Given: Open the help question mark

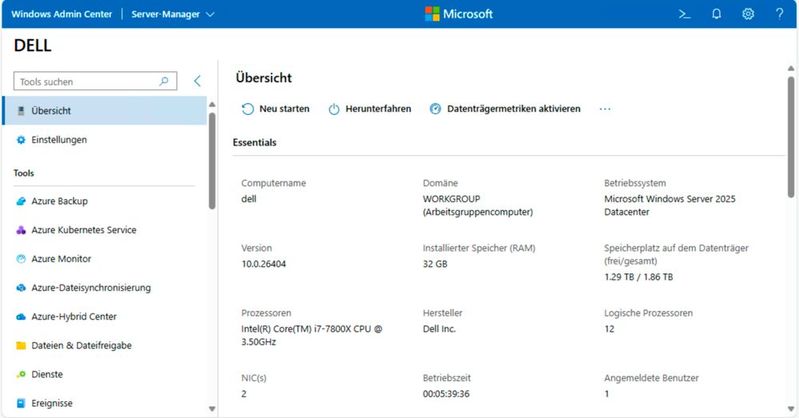Looking at the screenshot, I should (x=780, y=14).
